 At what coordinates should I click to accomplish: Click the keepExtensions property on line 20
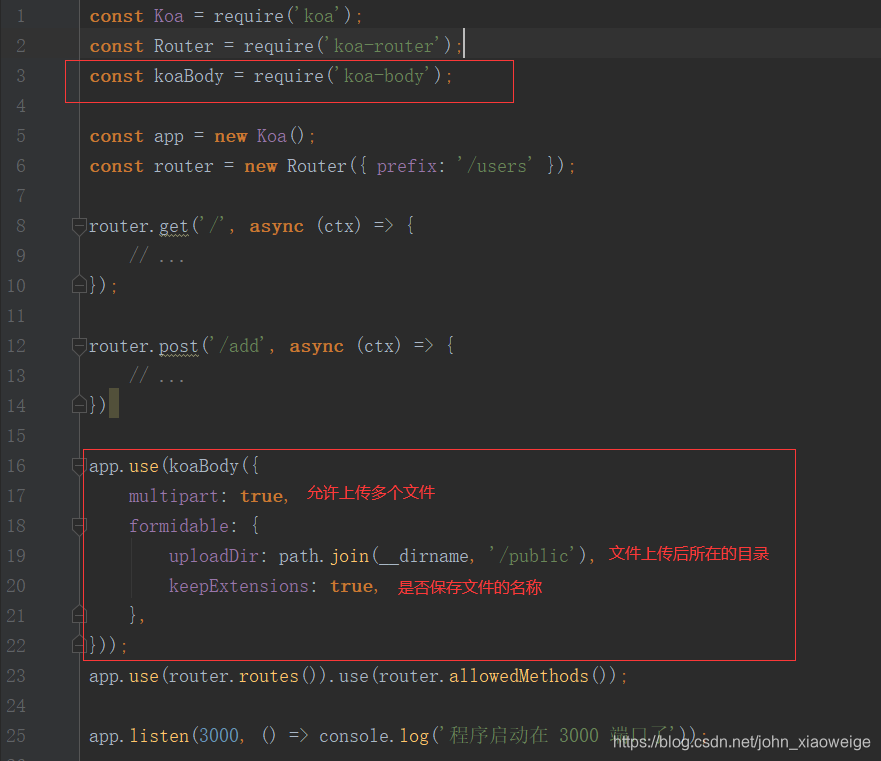click(239, 586)
